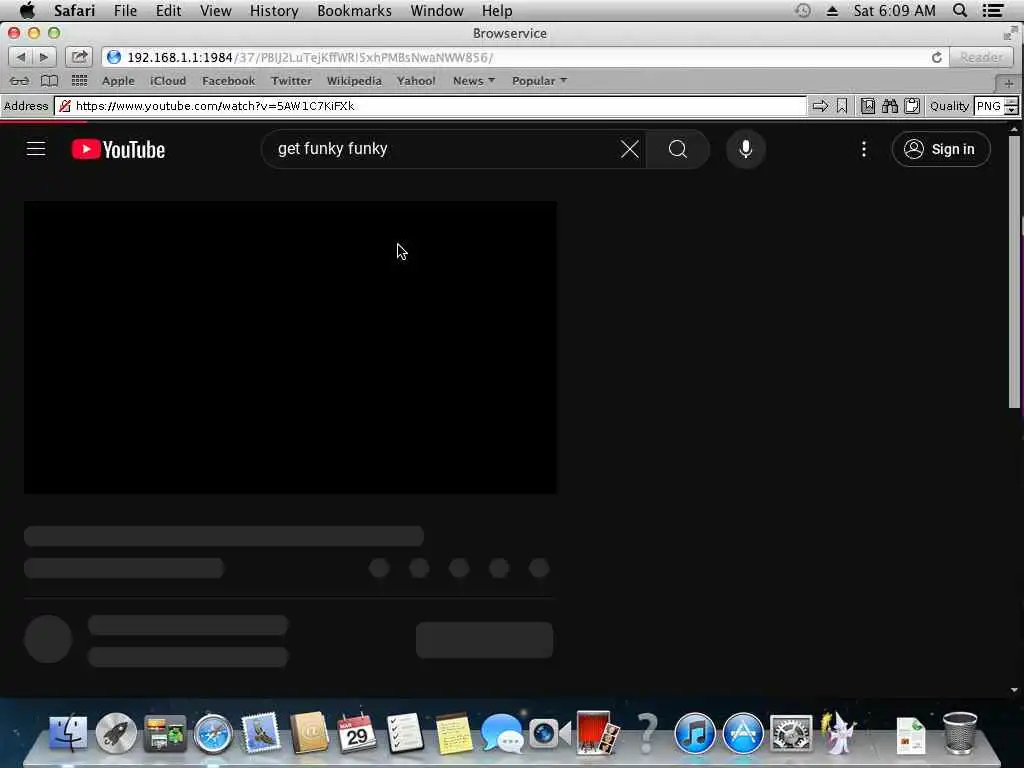Click the Browservice binoculars find icon
The width and height of the screenshot is (1024, 768).
[889, 106]
